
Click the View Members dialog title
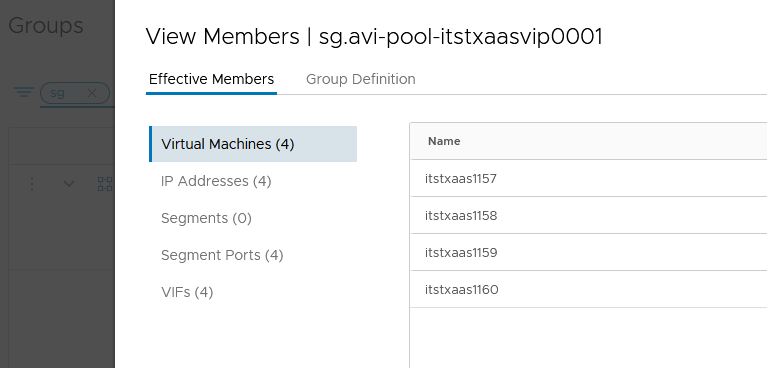click(374, 37)
